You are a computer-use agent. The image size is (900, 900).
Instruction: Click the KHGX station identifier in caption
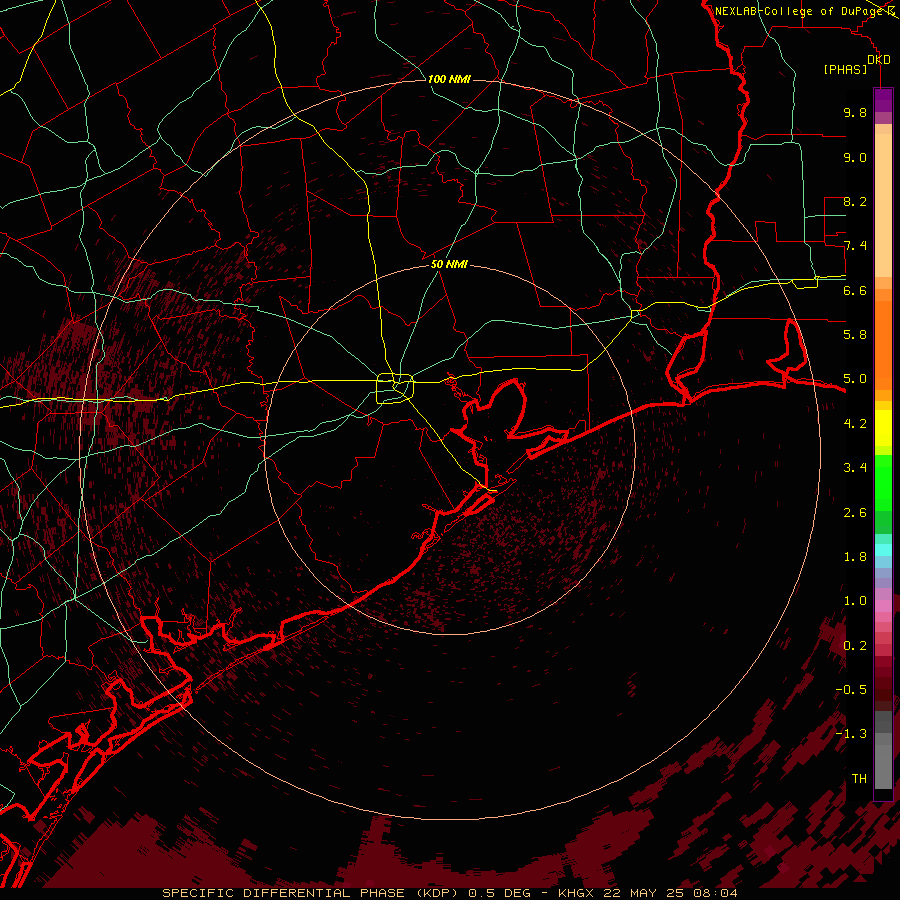coord(577,893)
